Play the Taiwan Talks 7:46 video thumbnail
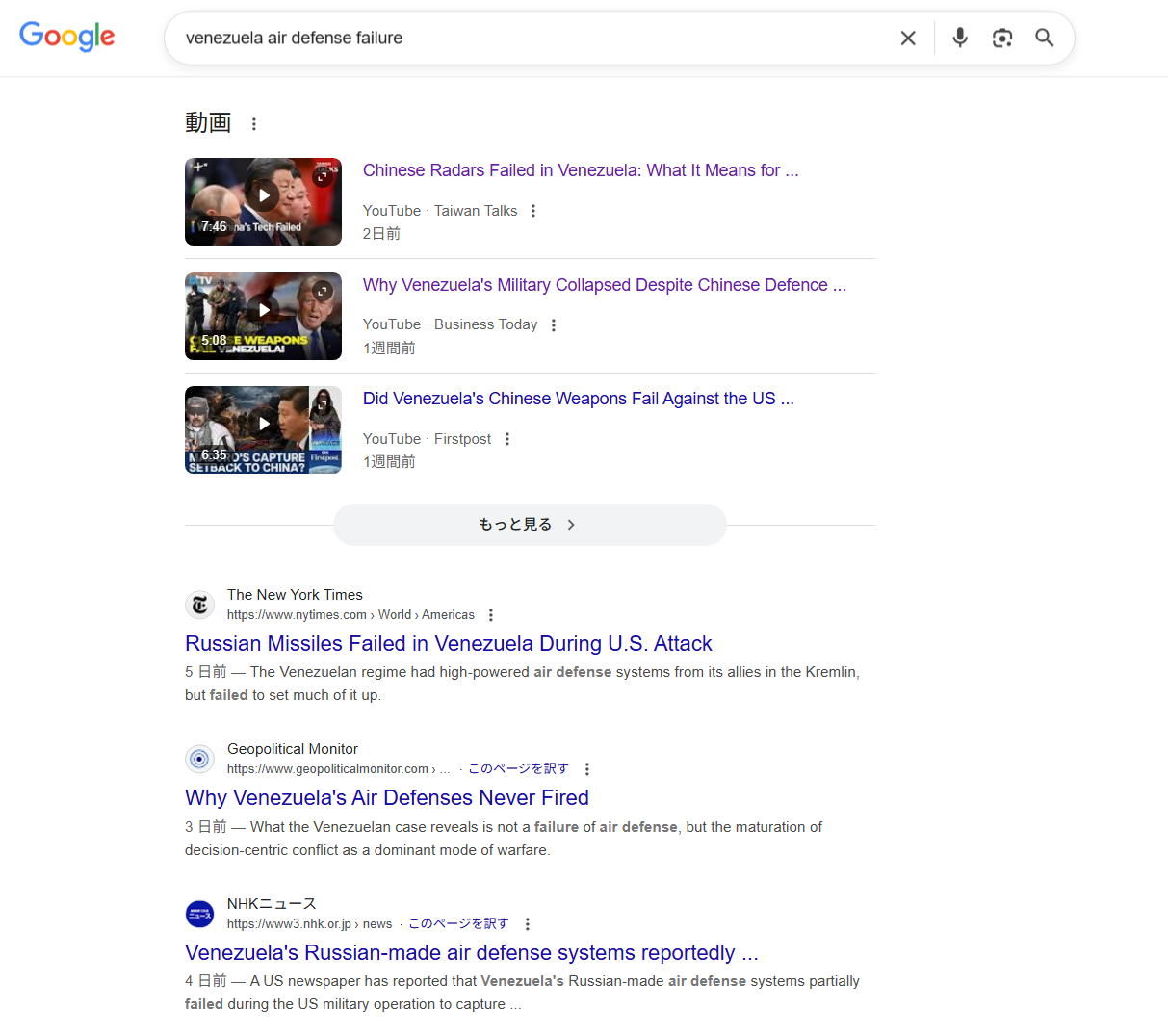 263,201
